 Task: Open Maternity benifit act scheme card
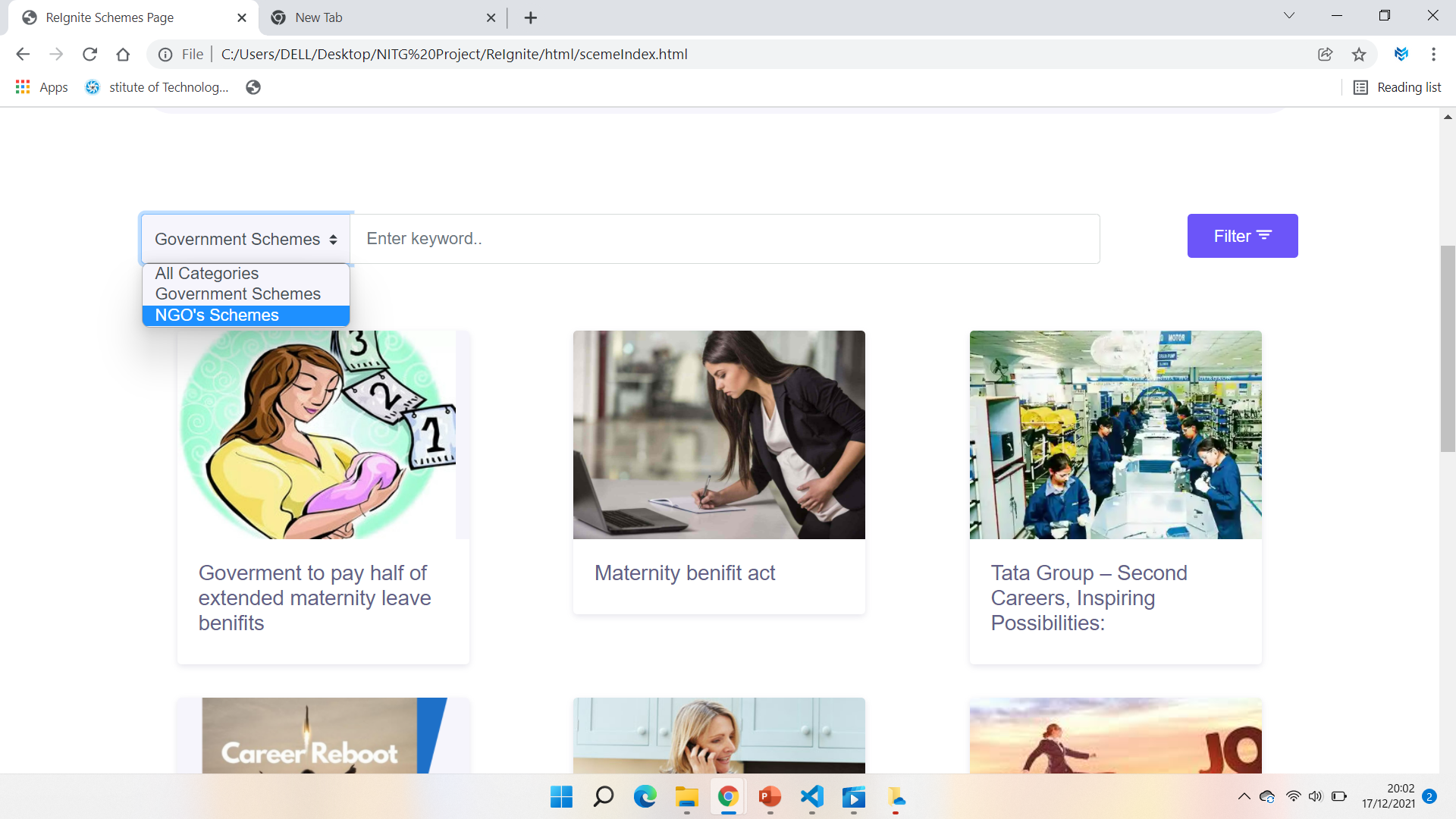685,573
